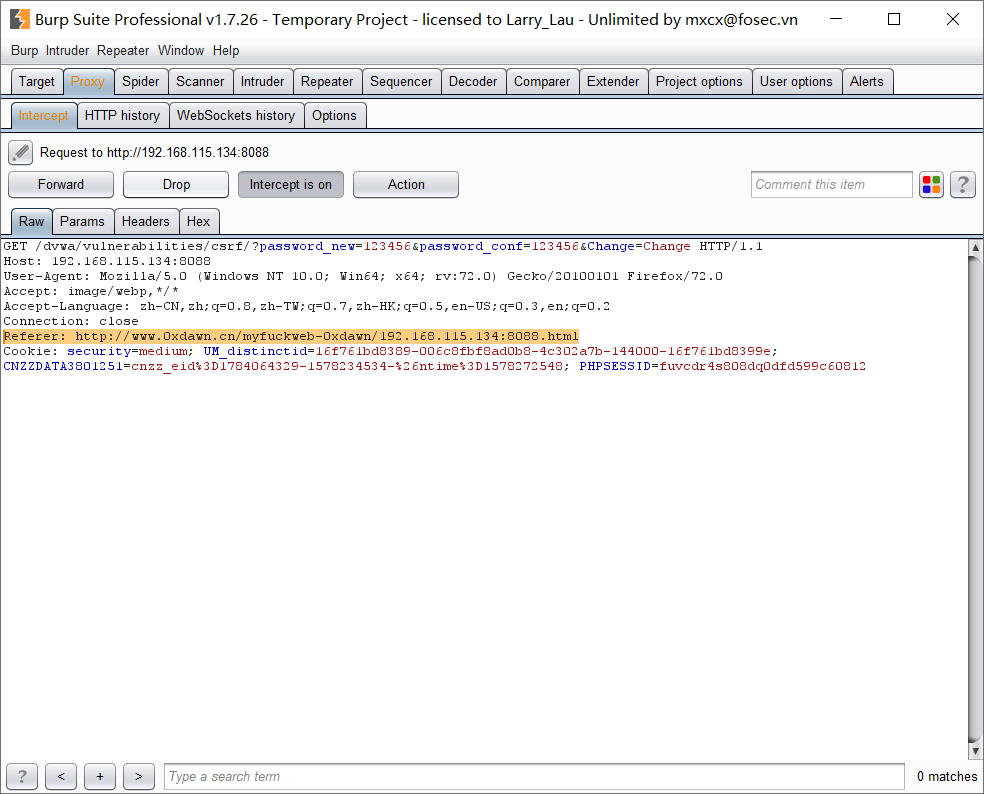Switch to the Spider tab
Viewport: 984px width, 794px height.
pyautogui.click(x=141, y=82)
